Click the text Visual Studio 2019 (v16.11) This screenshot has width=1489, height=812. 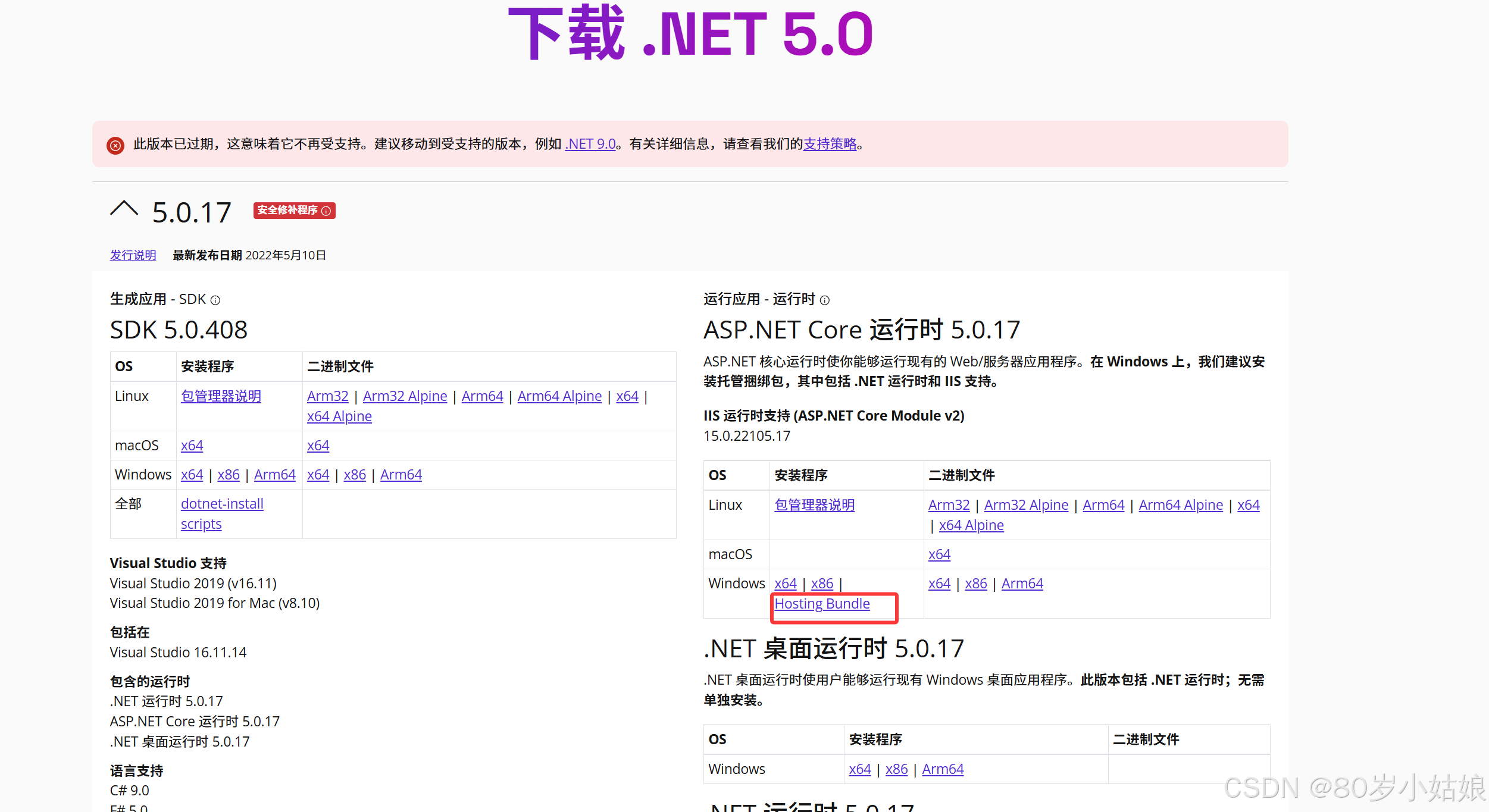[193, 584]
